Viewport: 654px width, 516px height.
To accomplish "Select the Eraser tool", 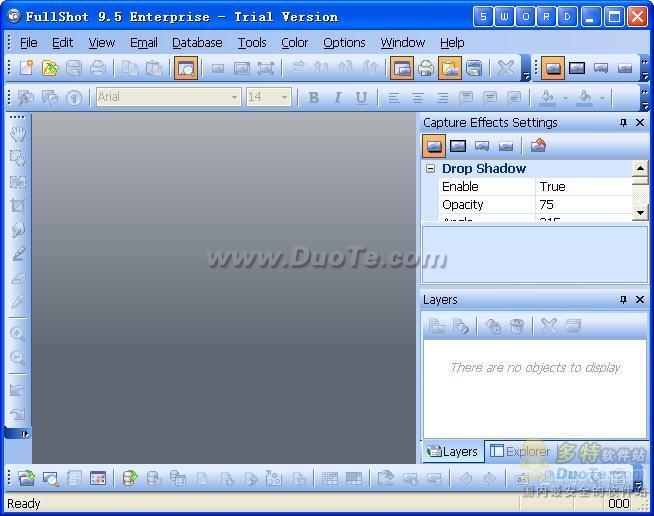I will click(x=18, y=278).
